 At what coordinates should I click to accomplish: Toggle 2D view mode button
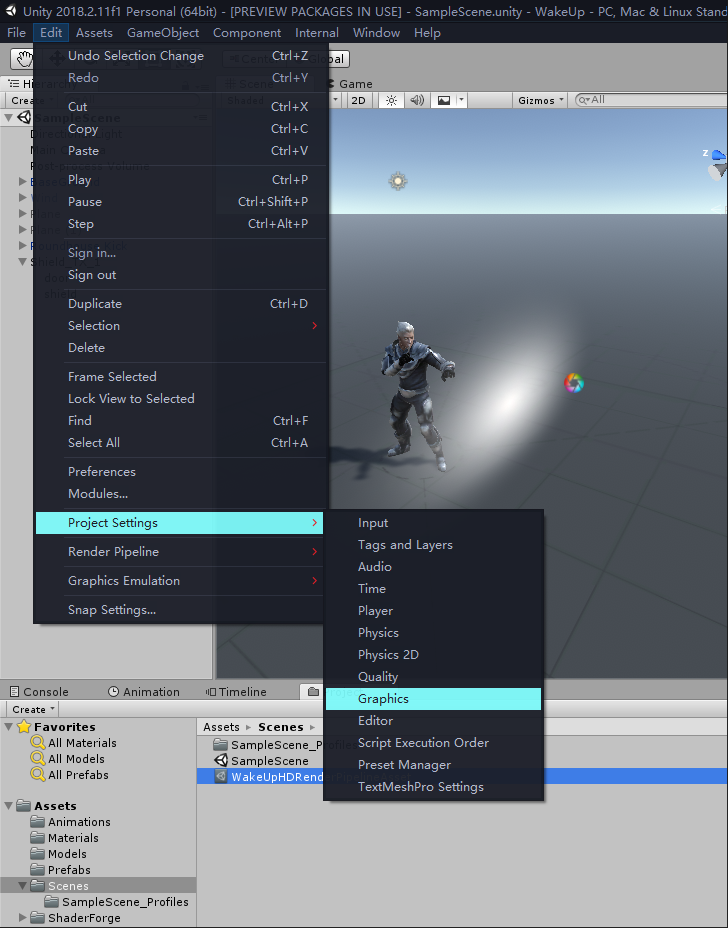(x=358, y=100)
